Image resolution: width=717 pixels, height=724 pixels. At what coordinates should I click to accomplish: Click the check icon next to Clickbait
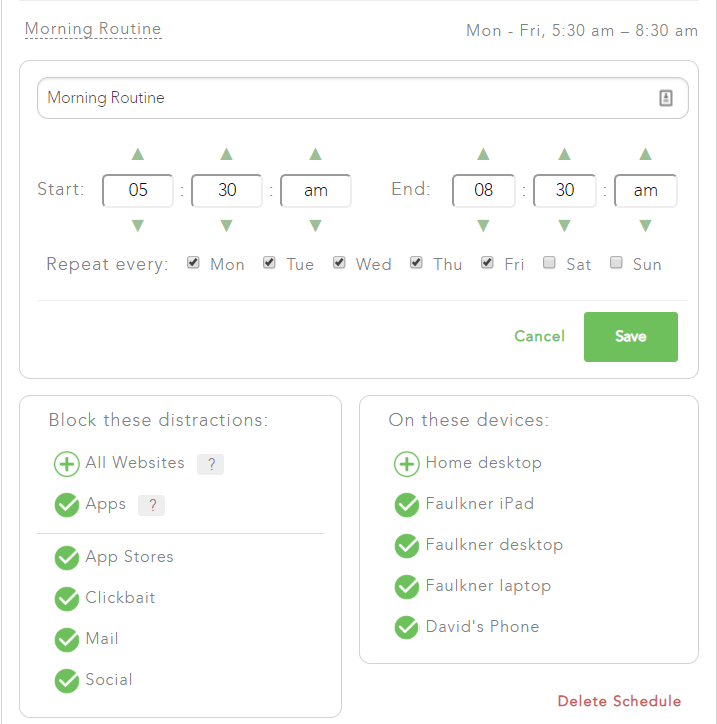click(x=67, y=598)
